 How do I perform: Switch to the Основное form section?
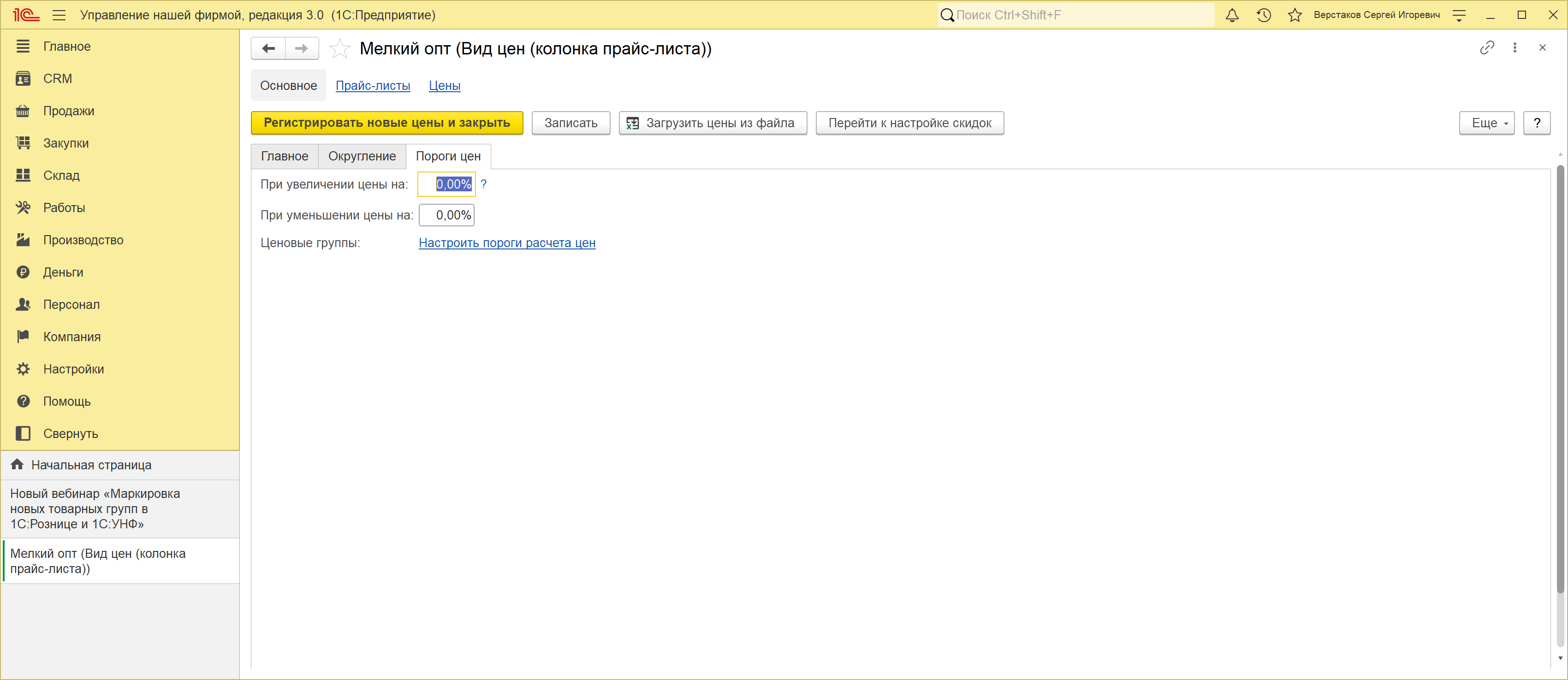coord(289,86)
